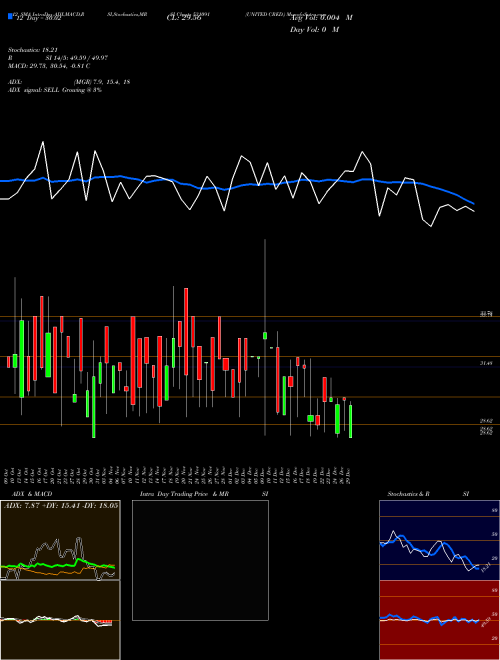500x660 pixels.
Task: Click the first date label on the axis
Action: [x=7, y=474]
